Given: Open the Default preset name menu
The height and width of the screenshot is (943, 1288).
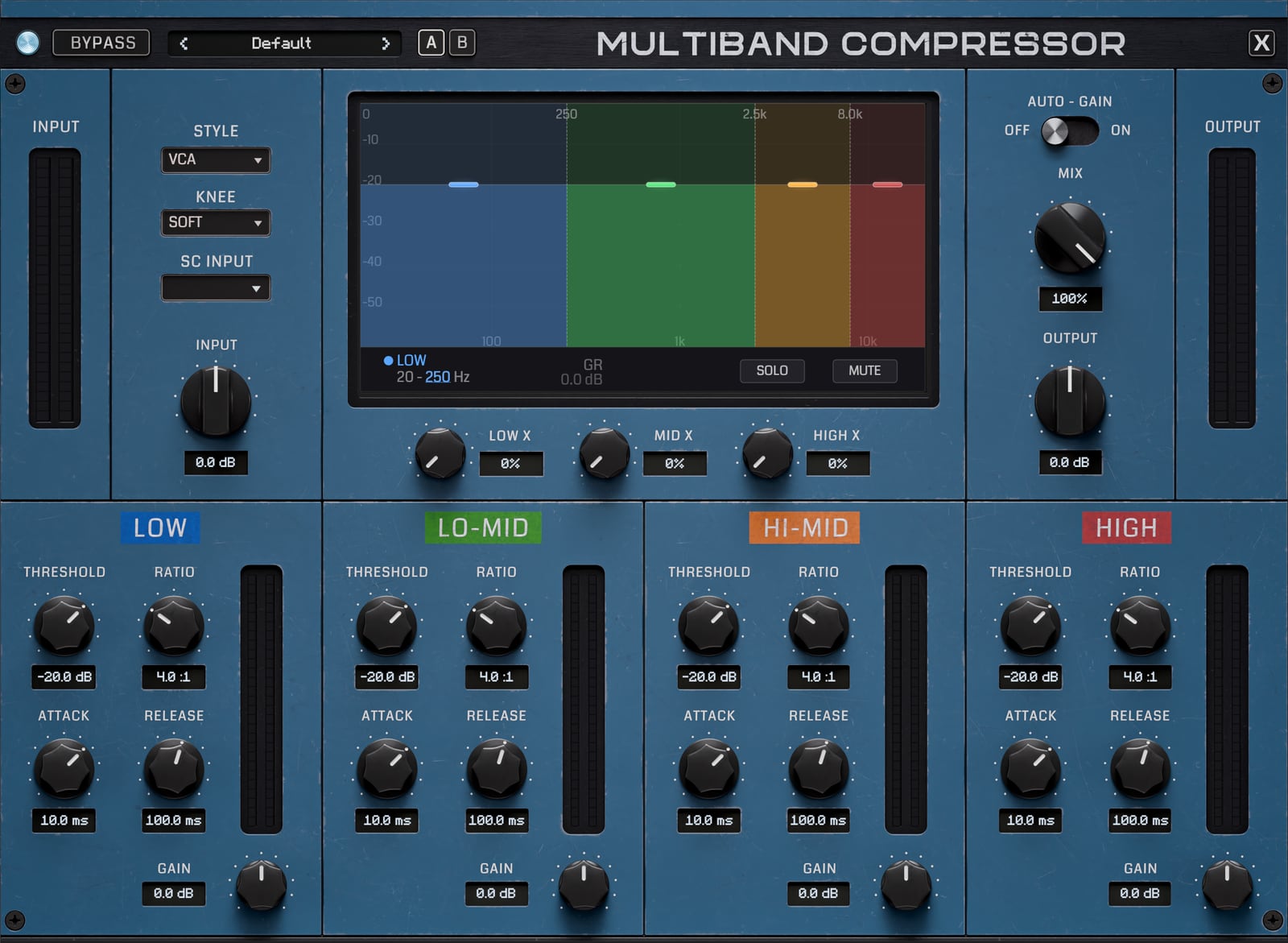Looking at the screenshot, I should point(281,43).
